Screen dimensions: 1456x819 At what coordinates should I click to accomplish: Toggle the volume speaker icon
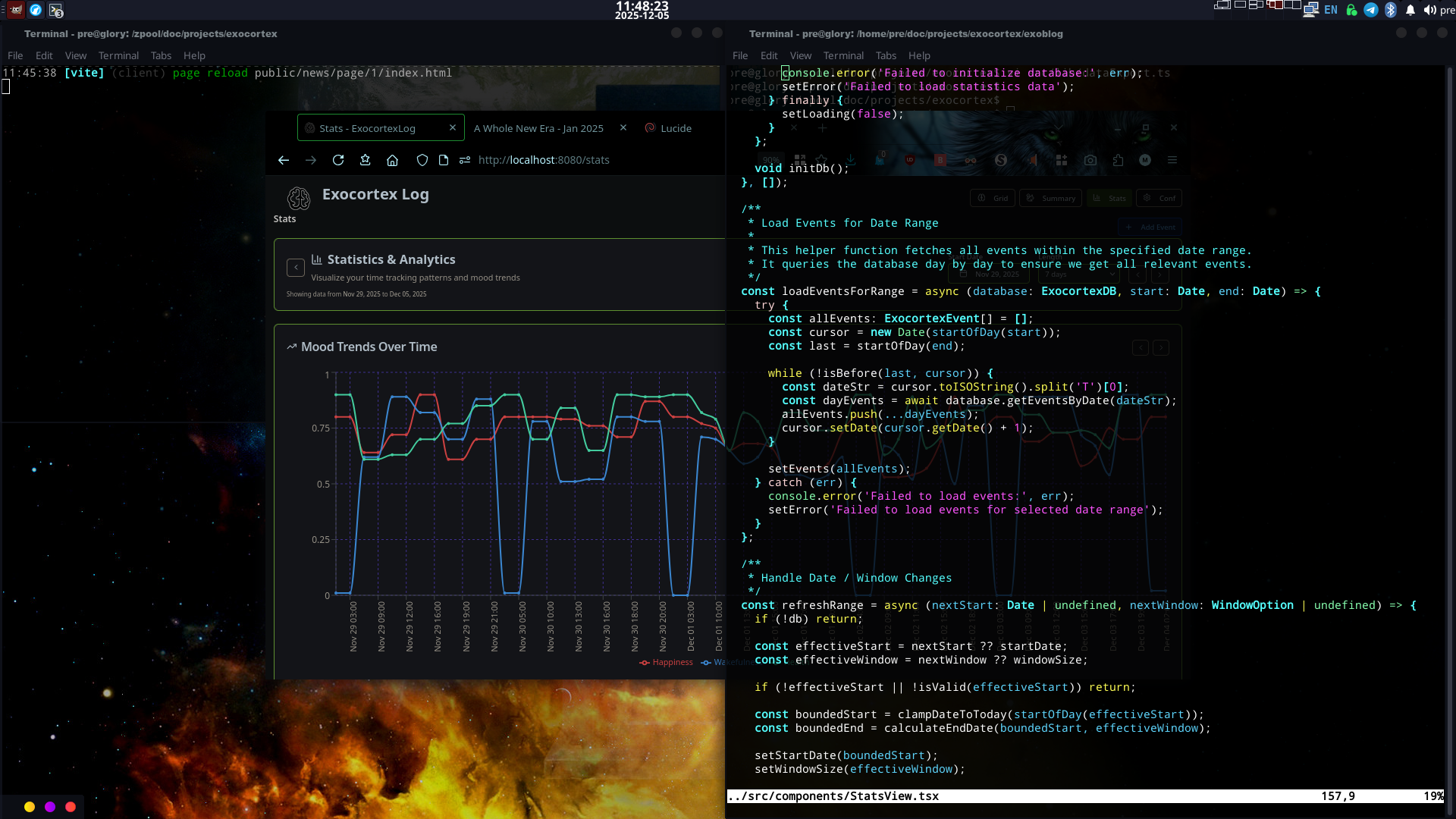pyautogui.click(x=1430, y=10)
